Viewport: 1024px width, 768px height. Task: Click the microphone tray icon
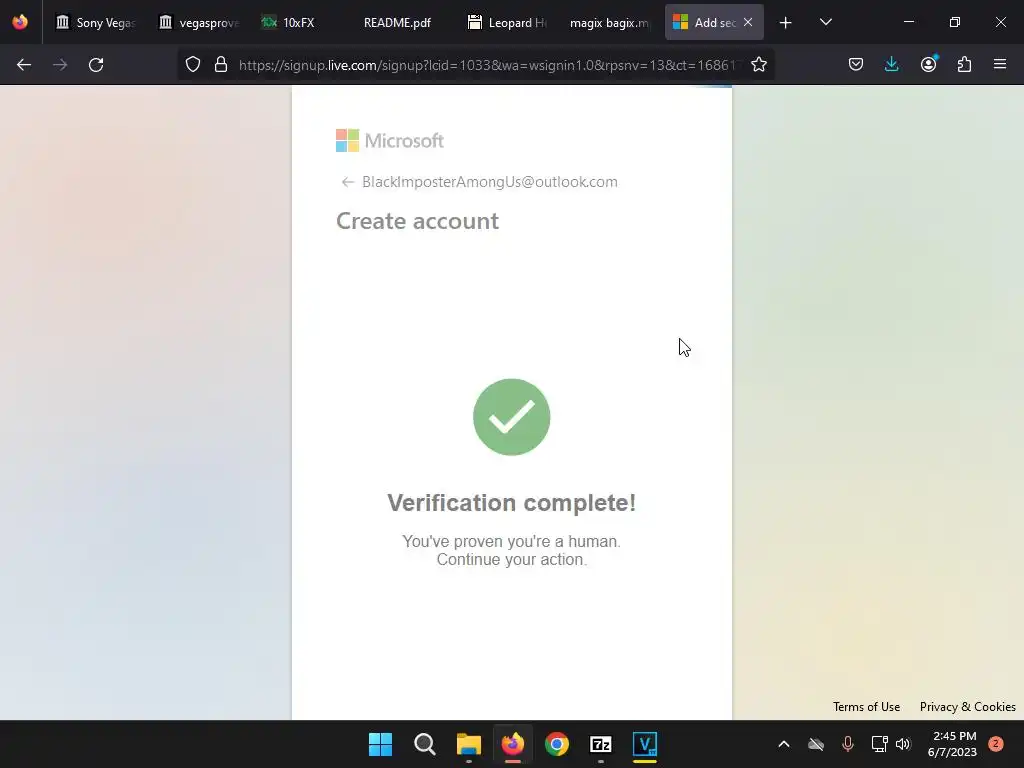848,744
